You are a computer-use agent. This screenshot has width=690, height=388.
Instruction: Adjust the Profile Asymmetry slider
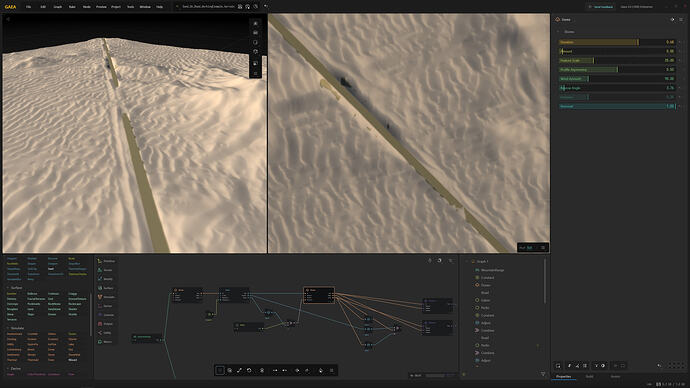pyautogui.click(x=617, y=70)
